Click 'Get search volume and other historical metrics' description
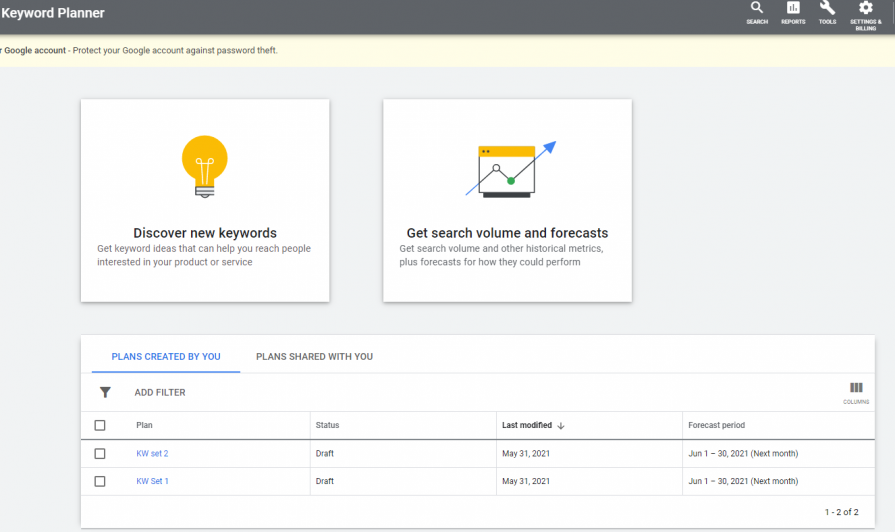The height and width of the screenshot is (532, 895). coord(501,255)
